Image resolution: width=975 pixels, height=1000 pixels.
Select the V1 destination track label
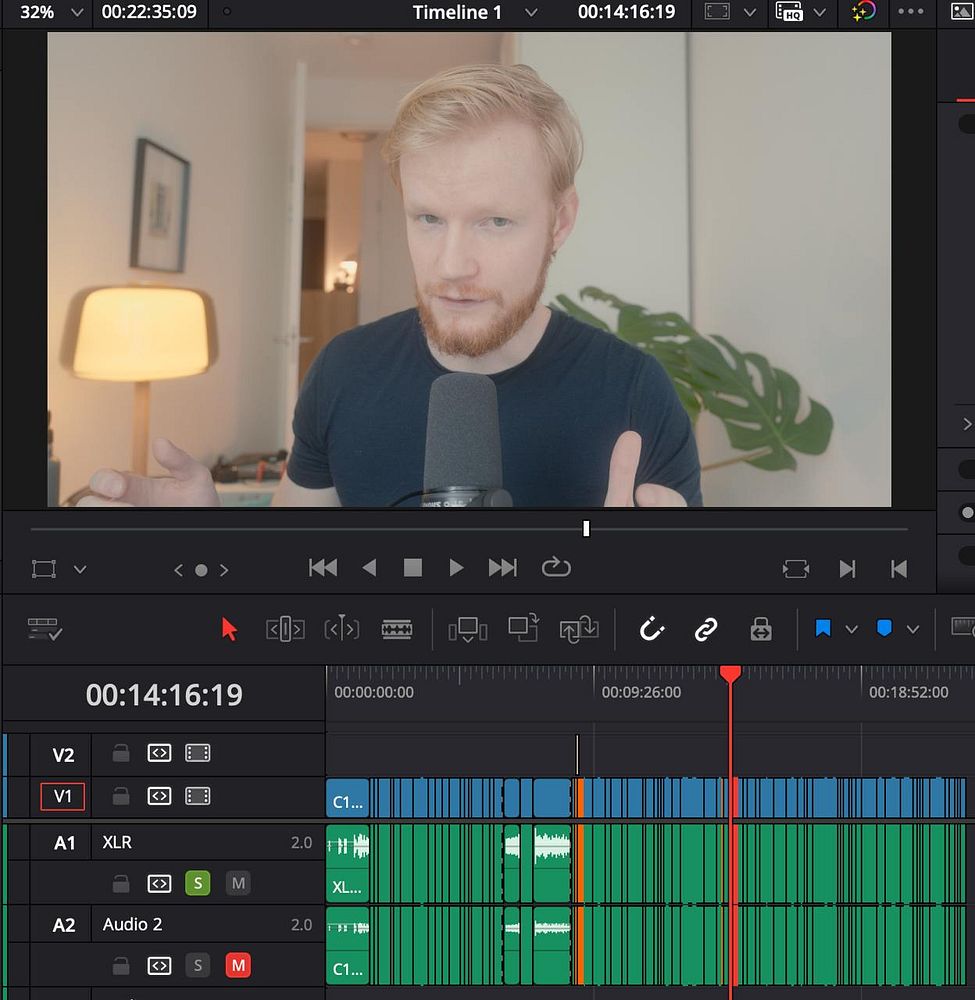click(62, 797)
